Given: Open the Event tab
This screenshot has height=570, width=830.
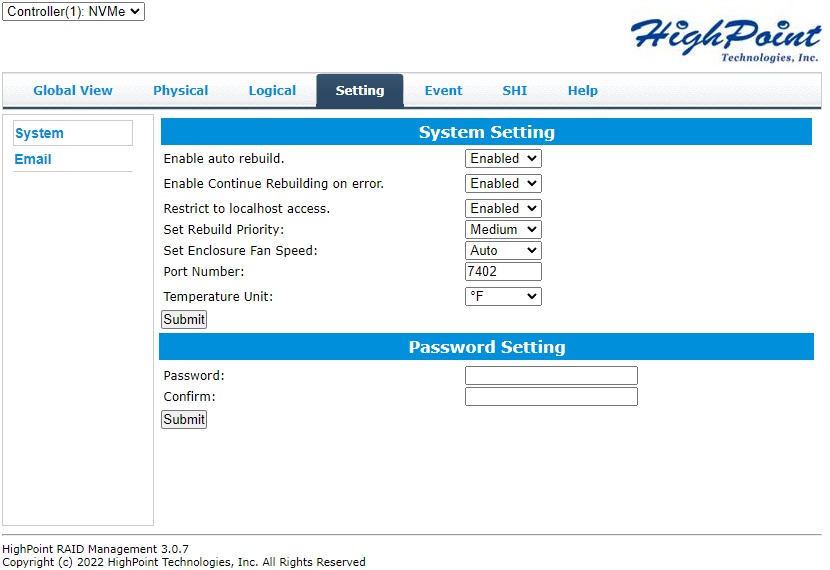Looking at the screenshot, I should tap(443, 90).
